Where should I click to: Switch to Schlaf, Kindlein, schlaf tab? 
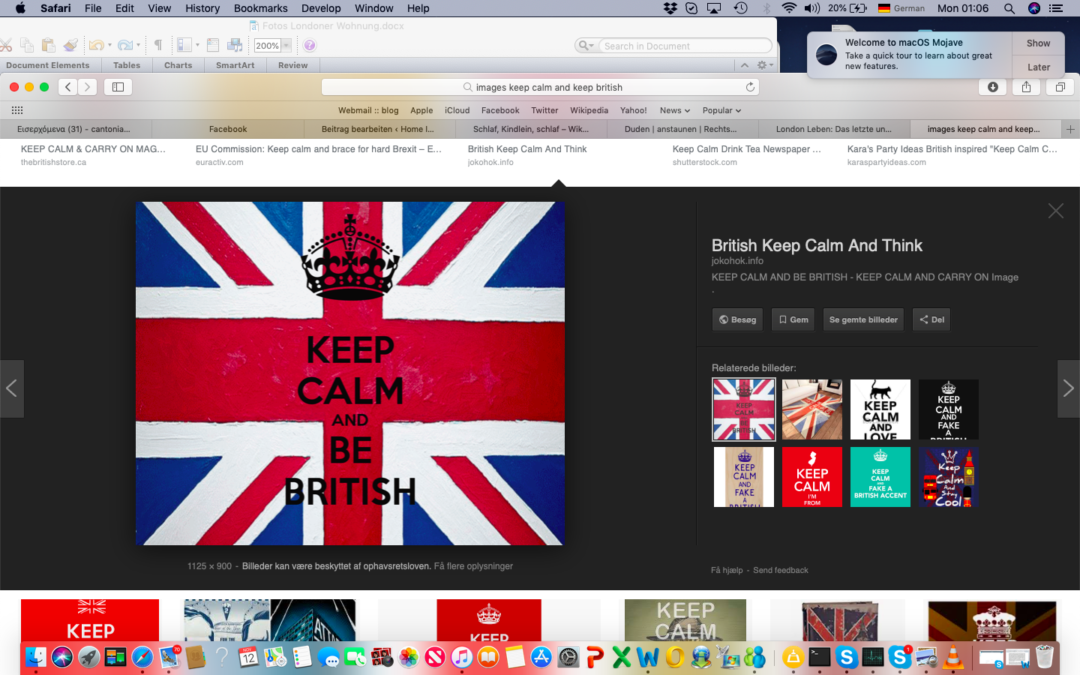[x=530, y=129]
